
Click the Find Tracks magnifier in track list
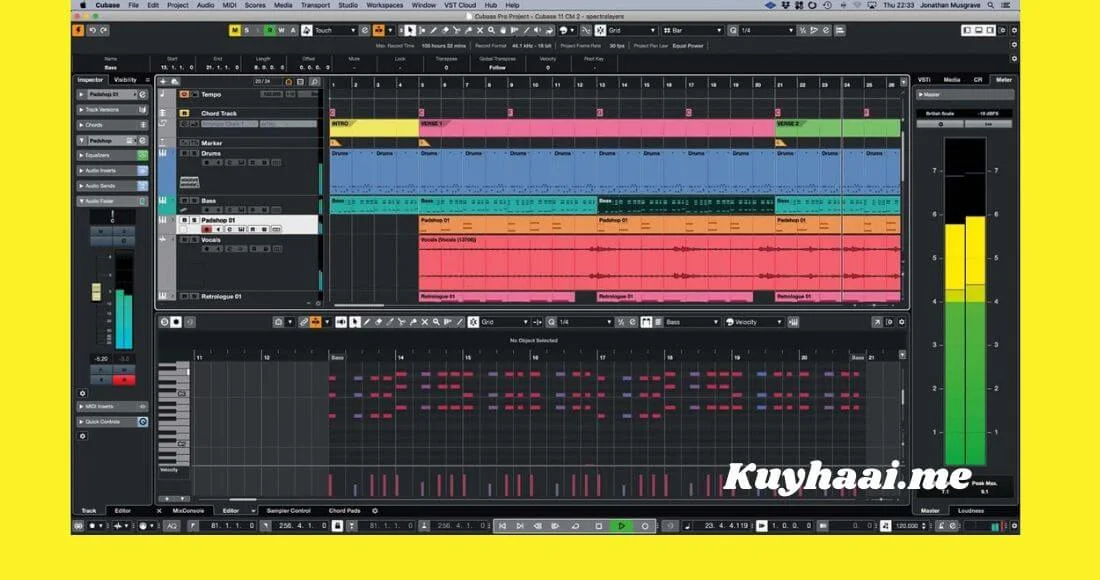(314, 81)
